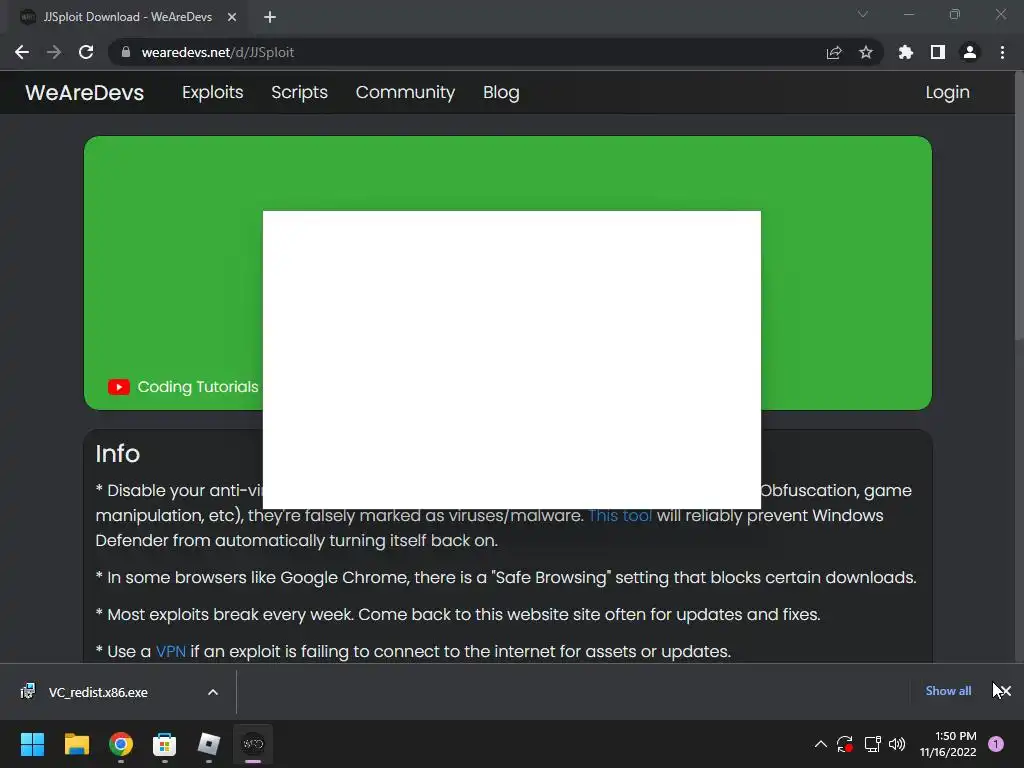Open Microsoft Store from taskbar
This screenshot has width=1024, height=768.
[x=165, y=744]
